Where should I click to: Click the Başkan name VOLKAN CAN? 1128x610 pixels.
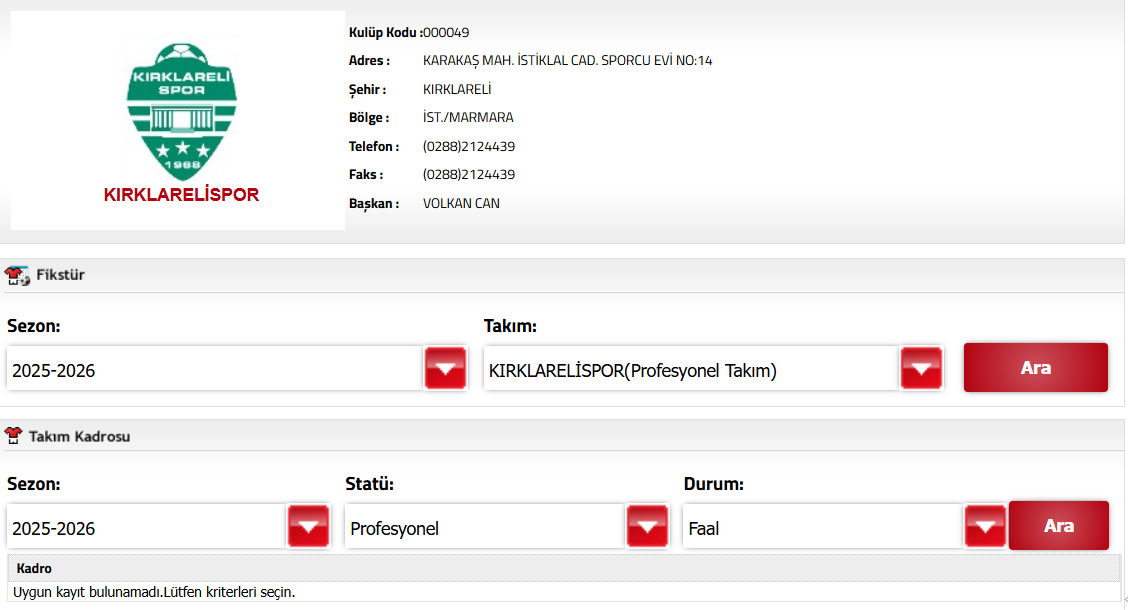(x=461, y=203)
